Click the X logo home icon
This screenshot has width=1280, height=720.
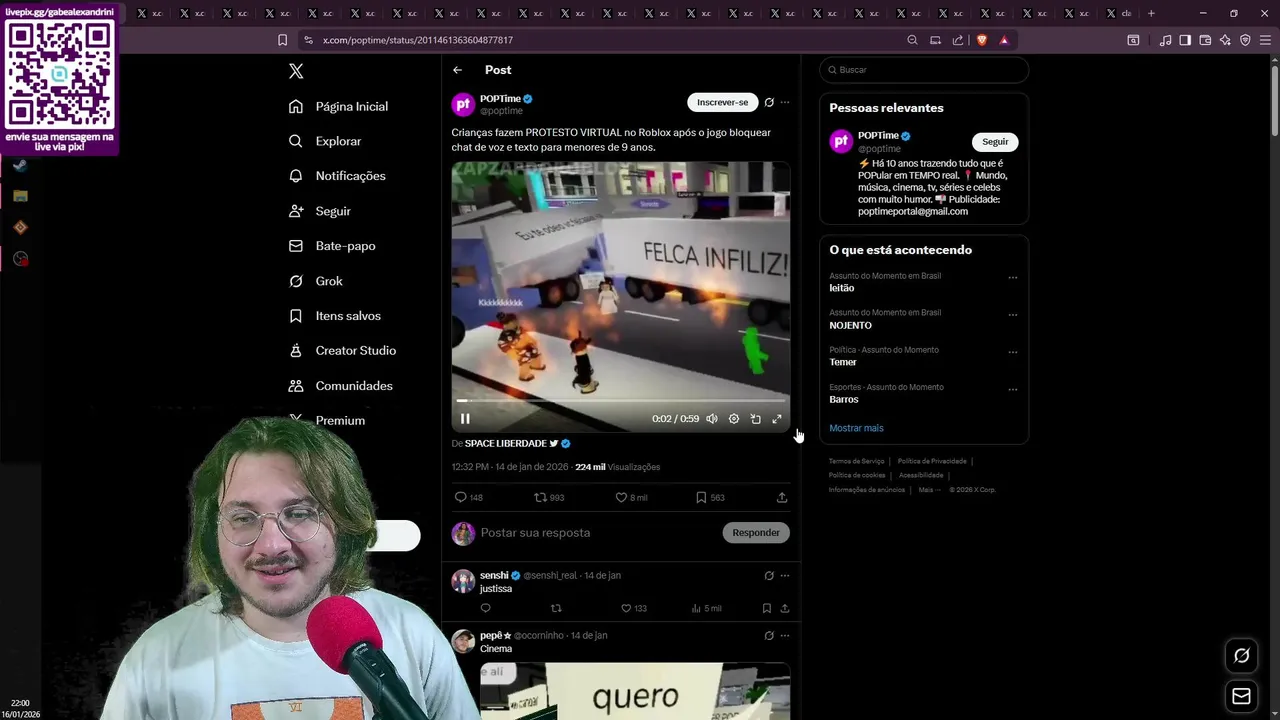coord(296,71)
